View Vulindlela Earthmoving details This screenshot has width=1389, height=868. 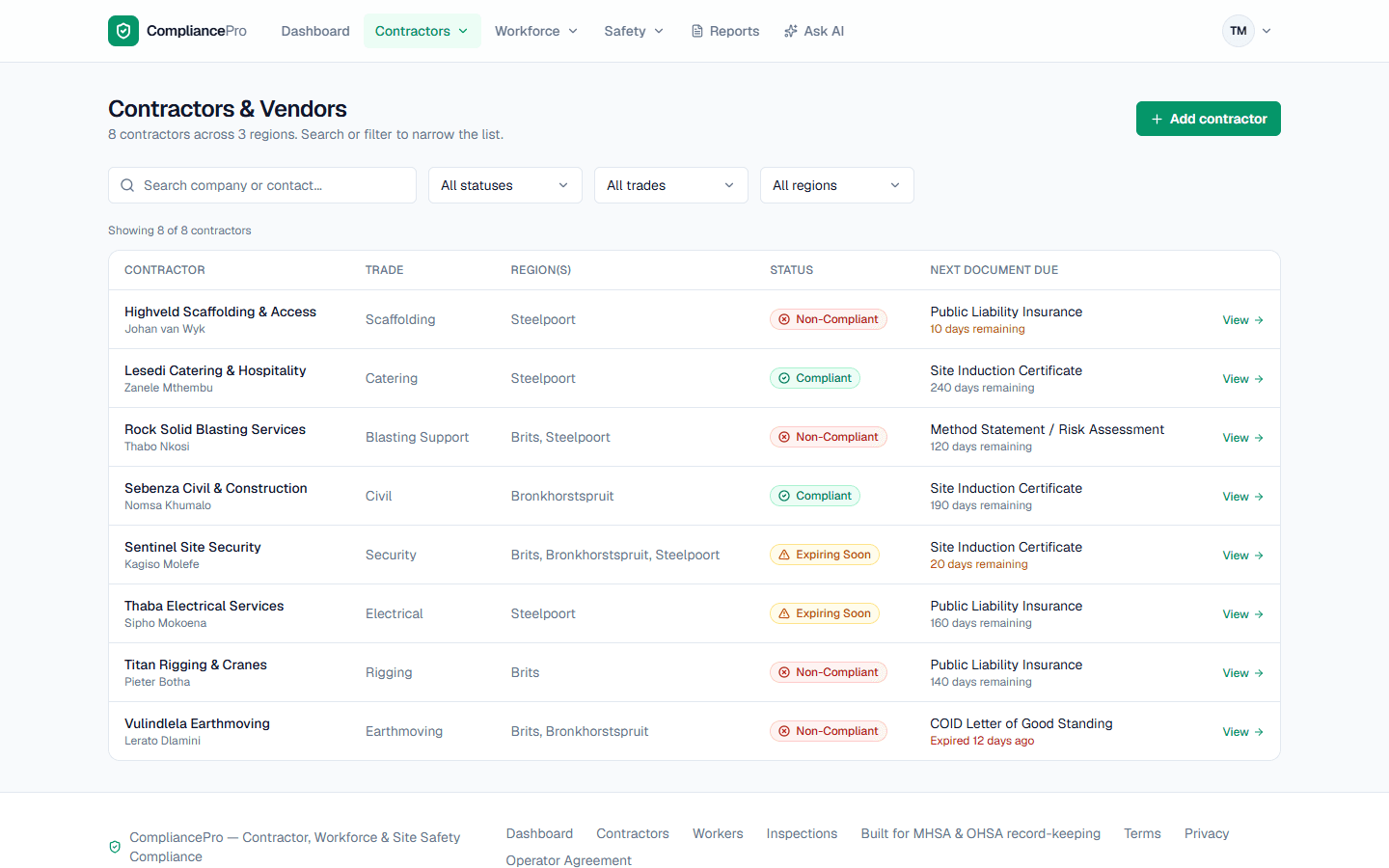pos(1243,732)
